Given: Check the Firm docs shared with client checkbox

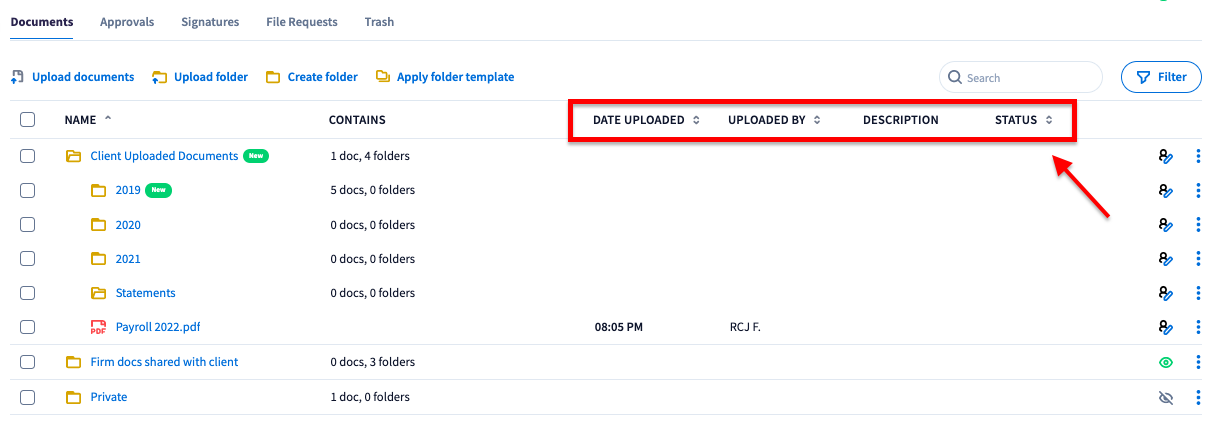Looking at the screenshot, I should tap(28, 362).
